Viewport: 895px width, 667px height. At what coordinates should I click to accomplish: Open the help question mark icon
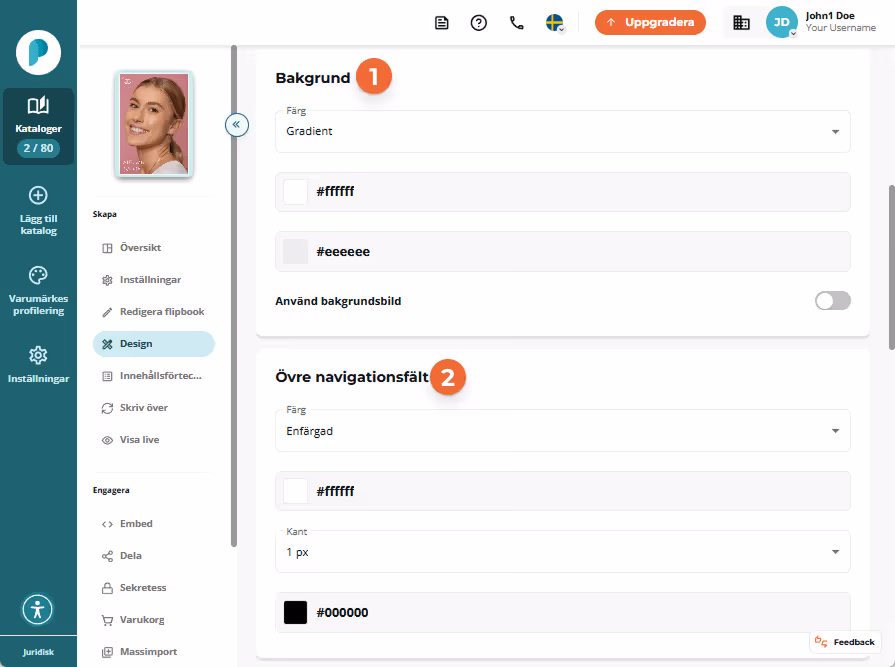478,23
